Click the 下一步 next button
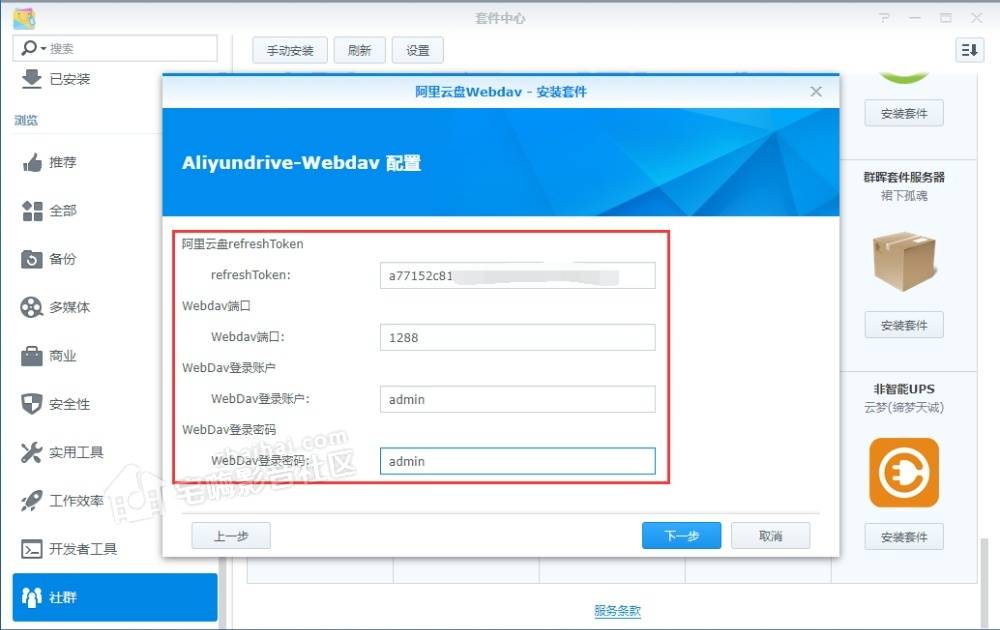Viewport: 1000px width, 630px height. pyautogui.click(x=681, y=536)
